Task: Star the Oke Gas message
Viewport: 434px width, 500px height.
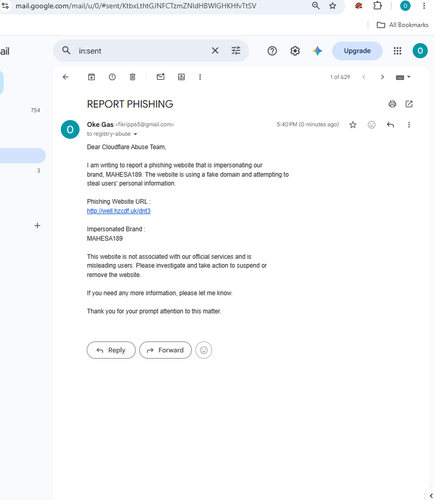Action: click(x=353, y=125)
